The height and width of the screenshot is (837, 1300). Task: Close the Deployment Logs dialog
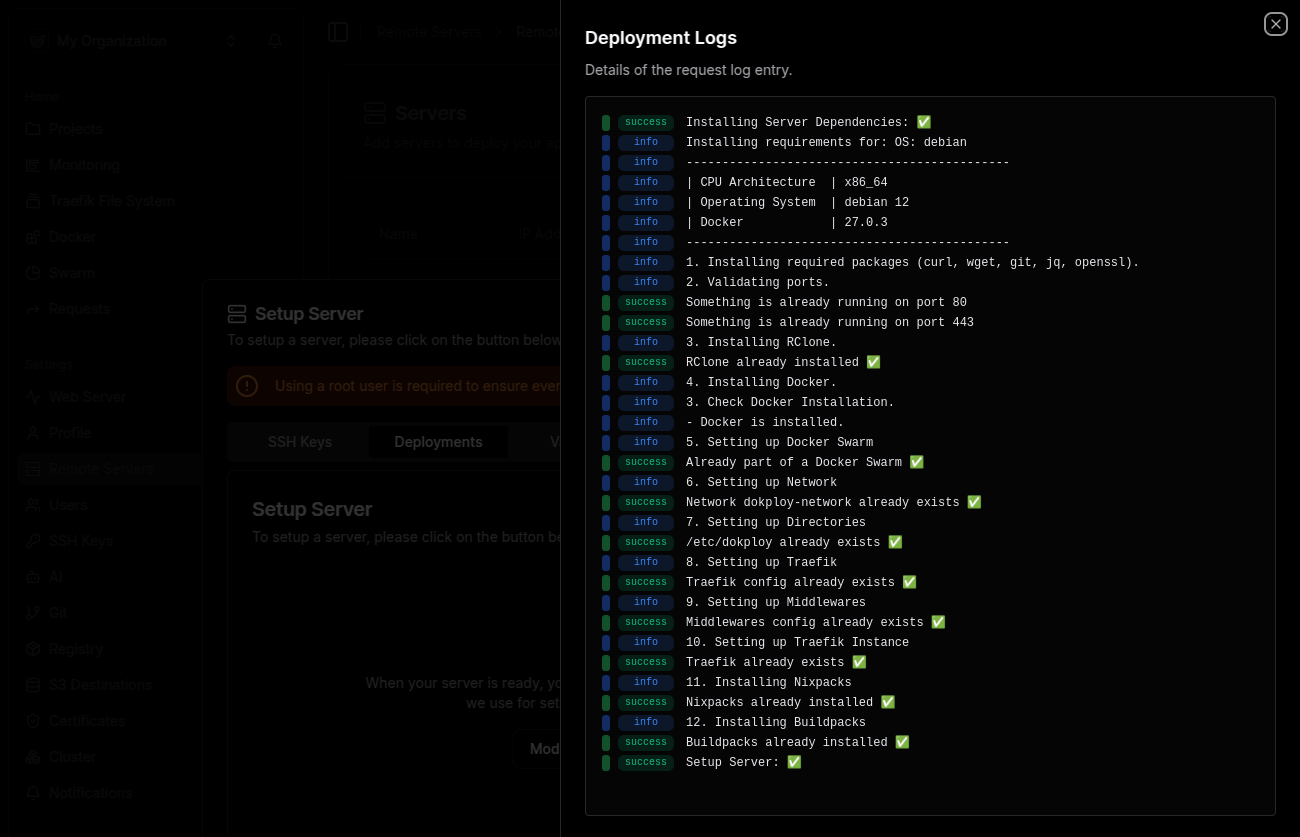[x=1276, y=24]
